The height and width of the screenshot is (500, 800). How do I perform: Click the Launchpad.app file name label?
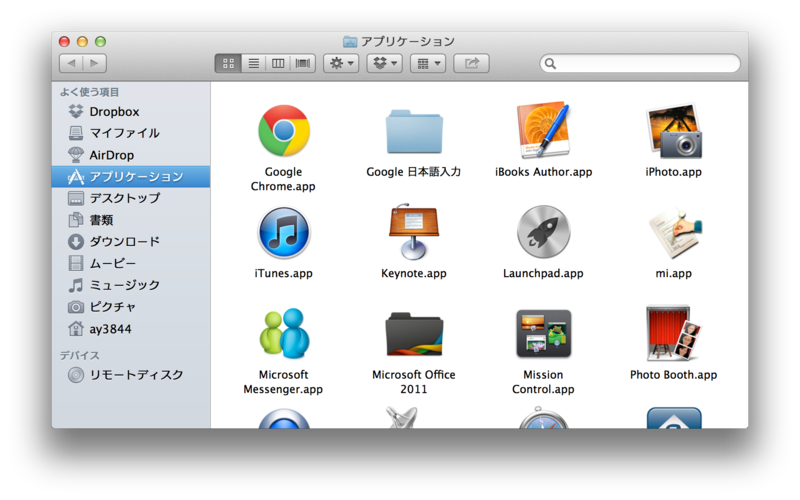543,273
